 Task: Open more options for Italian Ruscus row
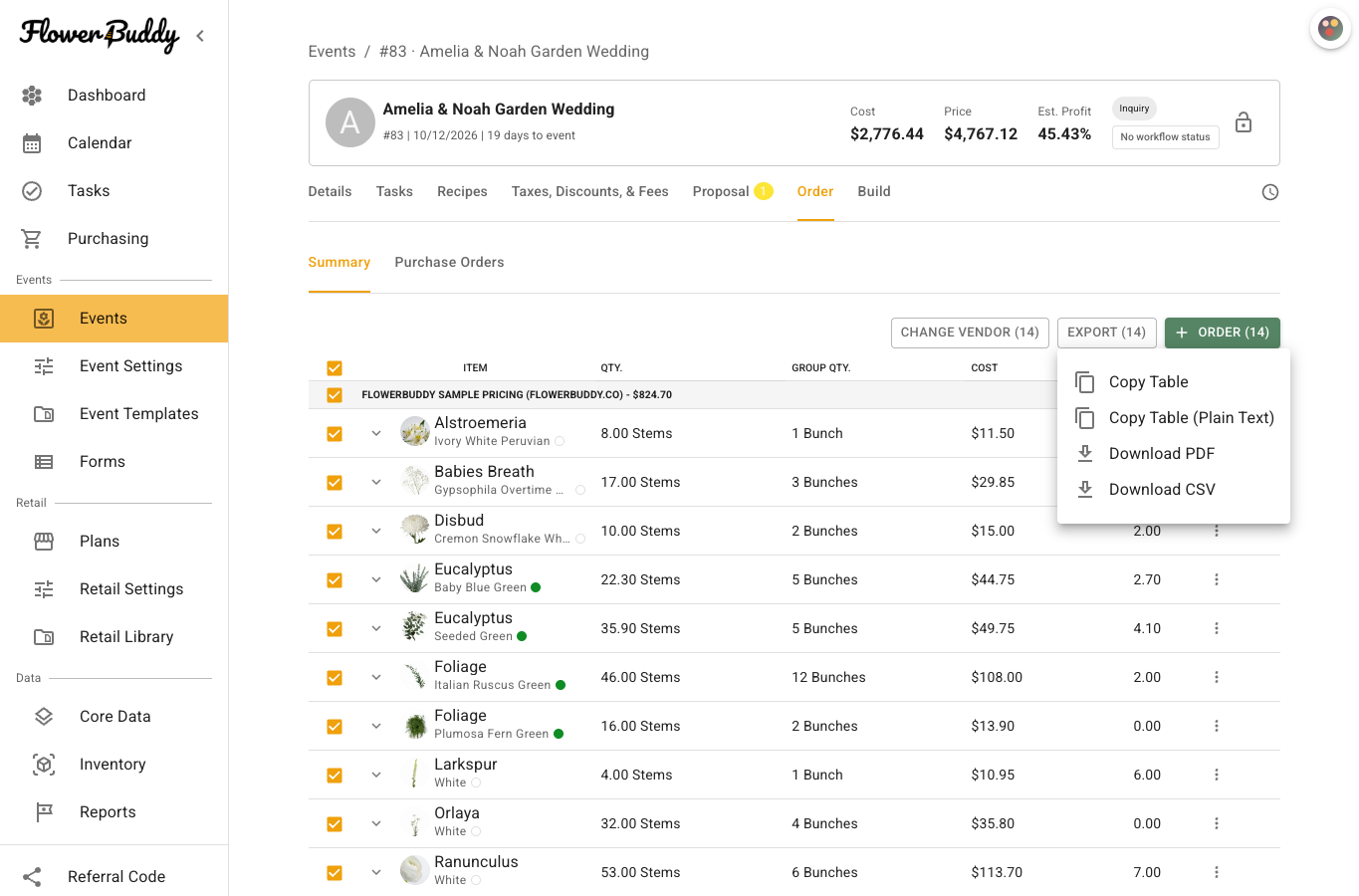pos(1217,677)
